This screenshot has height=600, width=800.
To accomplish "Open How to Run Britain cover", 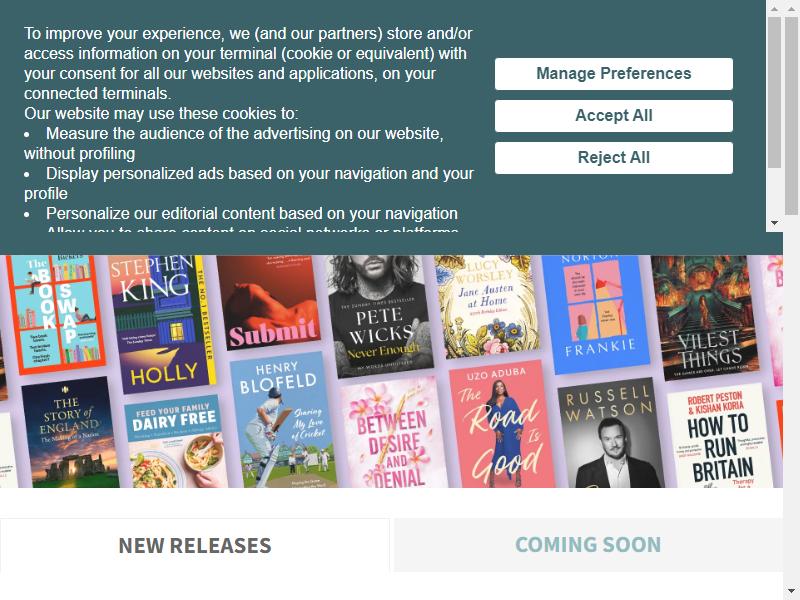I will tap(719, 436).
